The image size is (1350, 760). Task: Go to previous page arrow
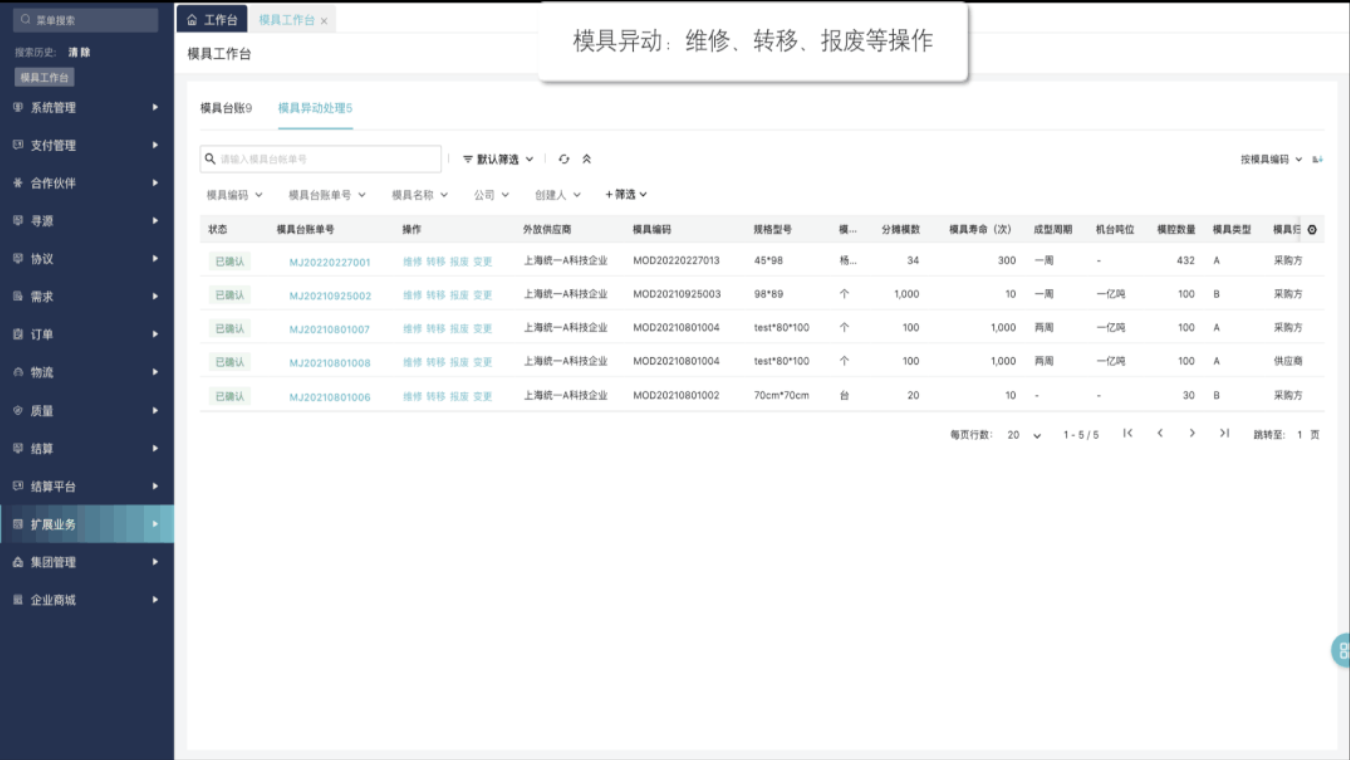point(1160,433)
